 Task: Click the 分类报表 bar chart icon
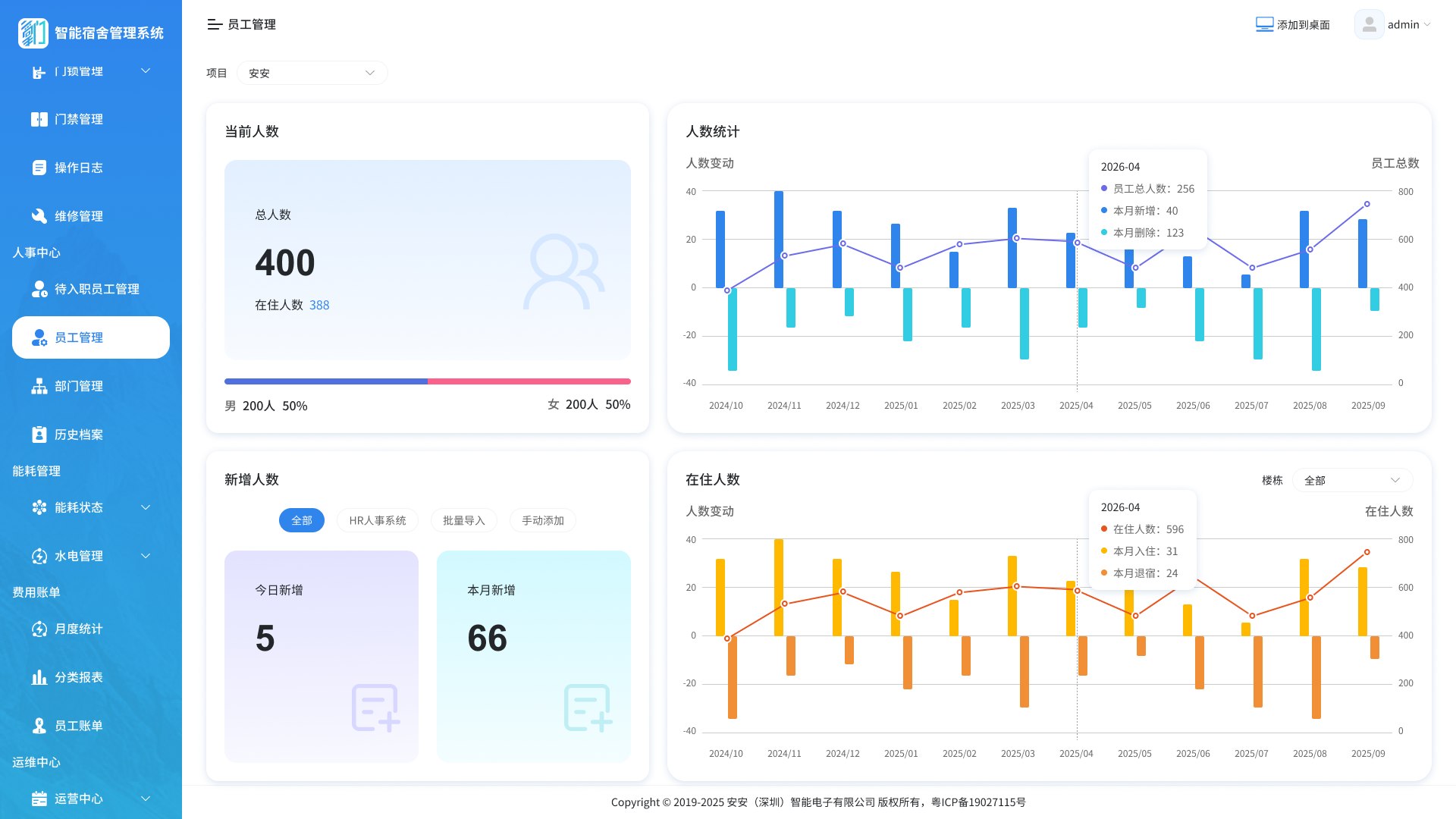39,677
